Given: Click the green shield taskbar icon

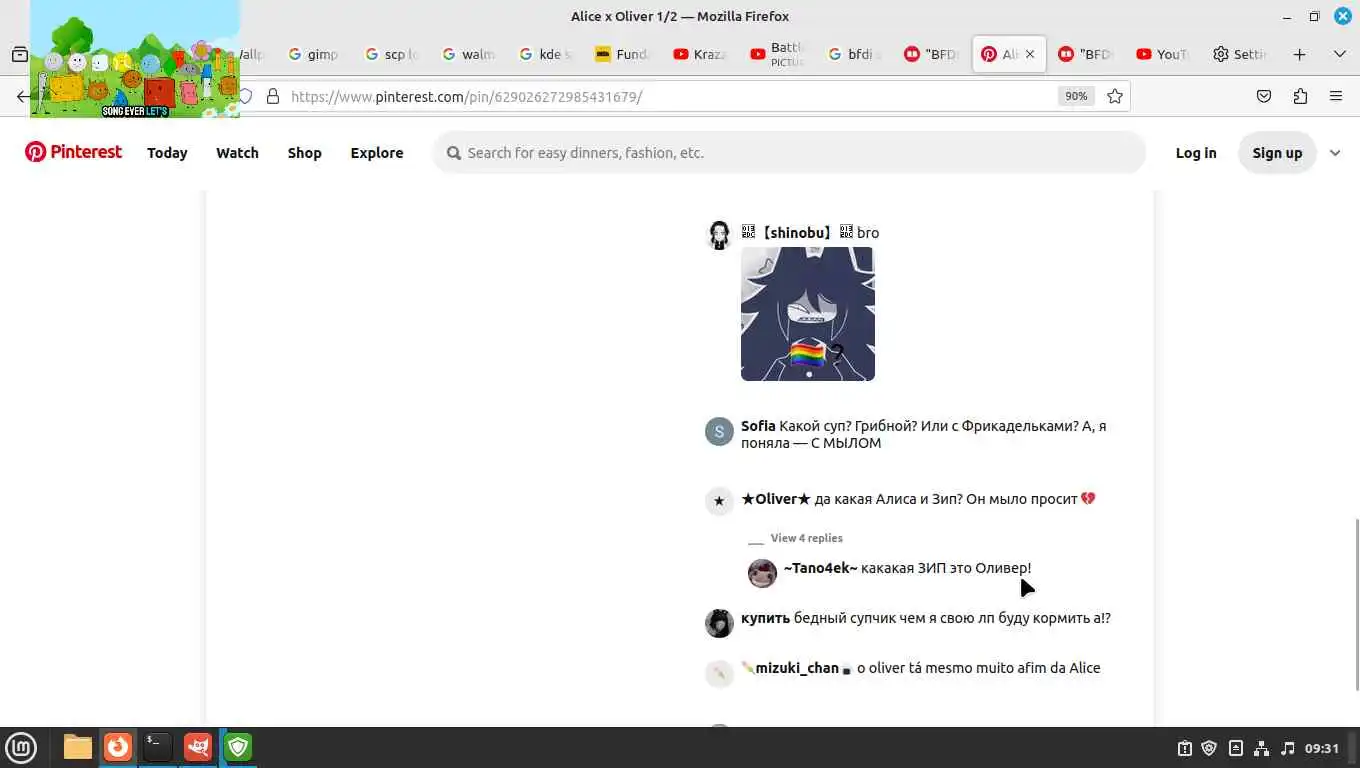Looking at the screenshot, I should tap(238, 747).
